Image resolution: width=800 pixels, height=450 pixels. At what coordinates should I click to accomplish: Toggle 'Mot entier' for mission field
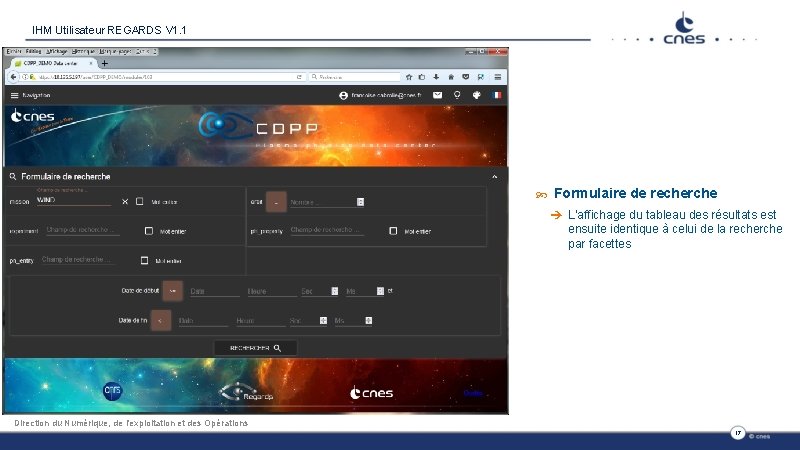click(139, 202)
